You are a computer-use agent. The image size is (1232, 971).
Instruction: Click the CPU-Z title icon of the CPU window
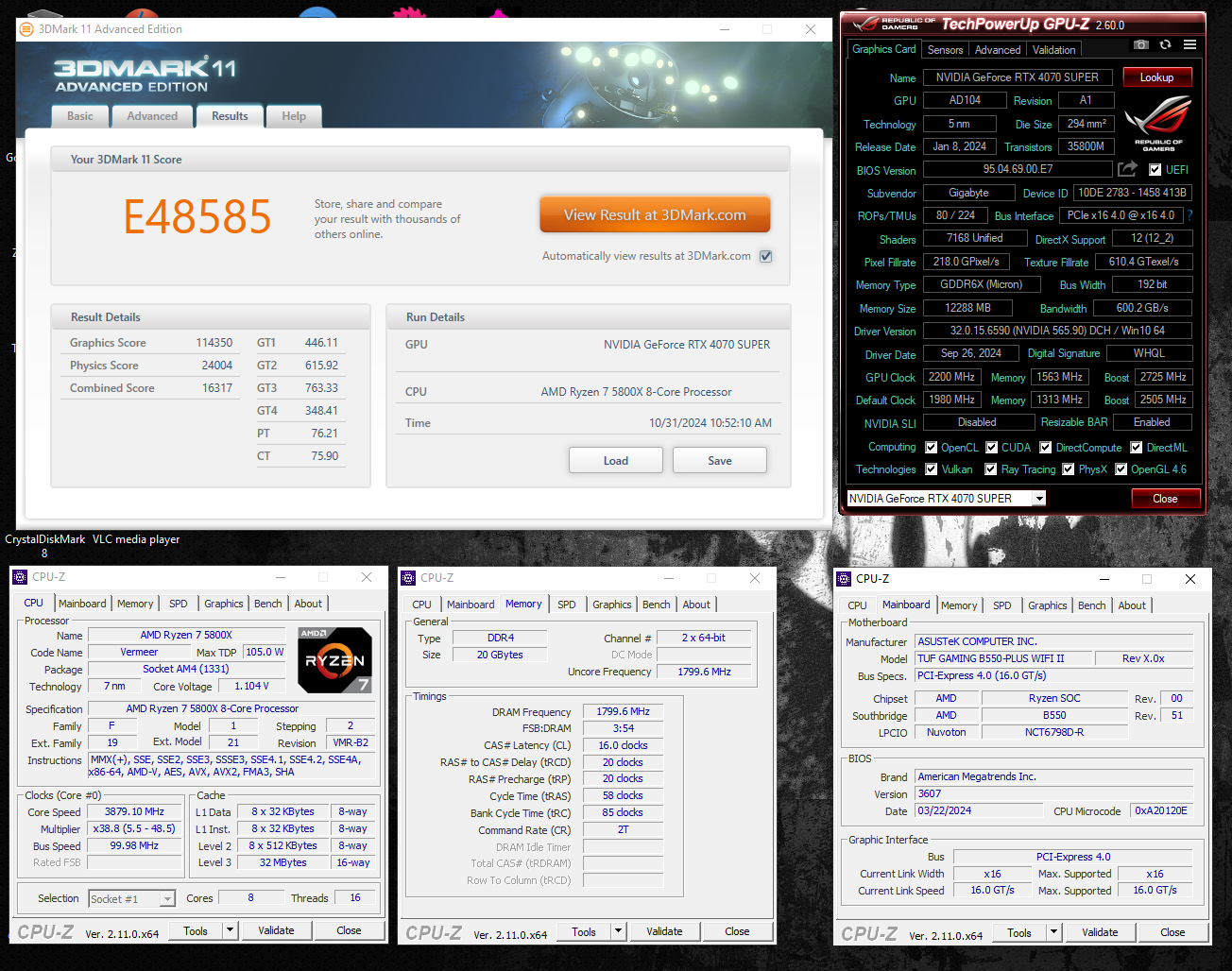(x=20, y=577)
